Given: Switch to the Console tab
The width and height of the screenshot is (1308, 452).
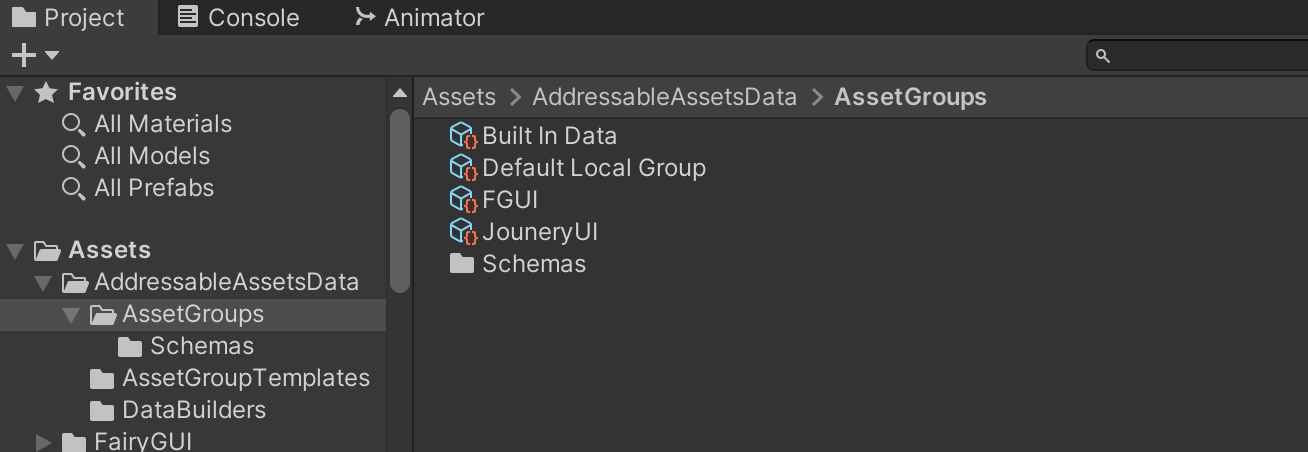Looking at the screenshot, I should [x=238, y=17].
